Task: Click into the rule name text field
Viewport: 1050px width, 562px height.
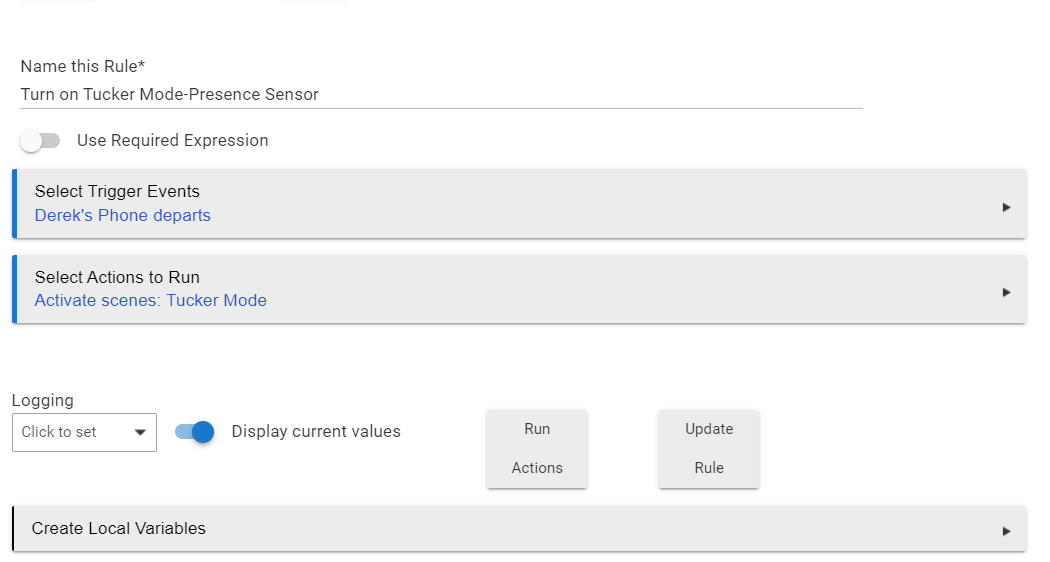Action: [x=441, y=94]
